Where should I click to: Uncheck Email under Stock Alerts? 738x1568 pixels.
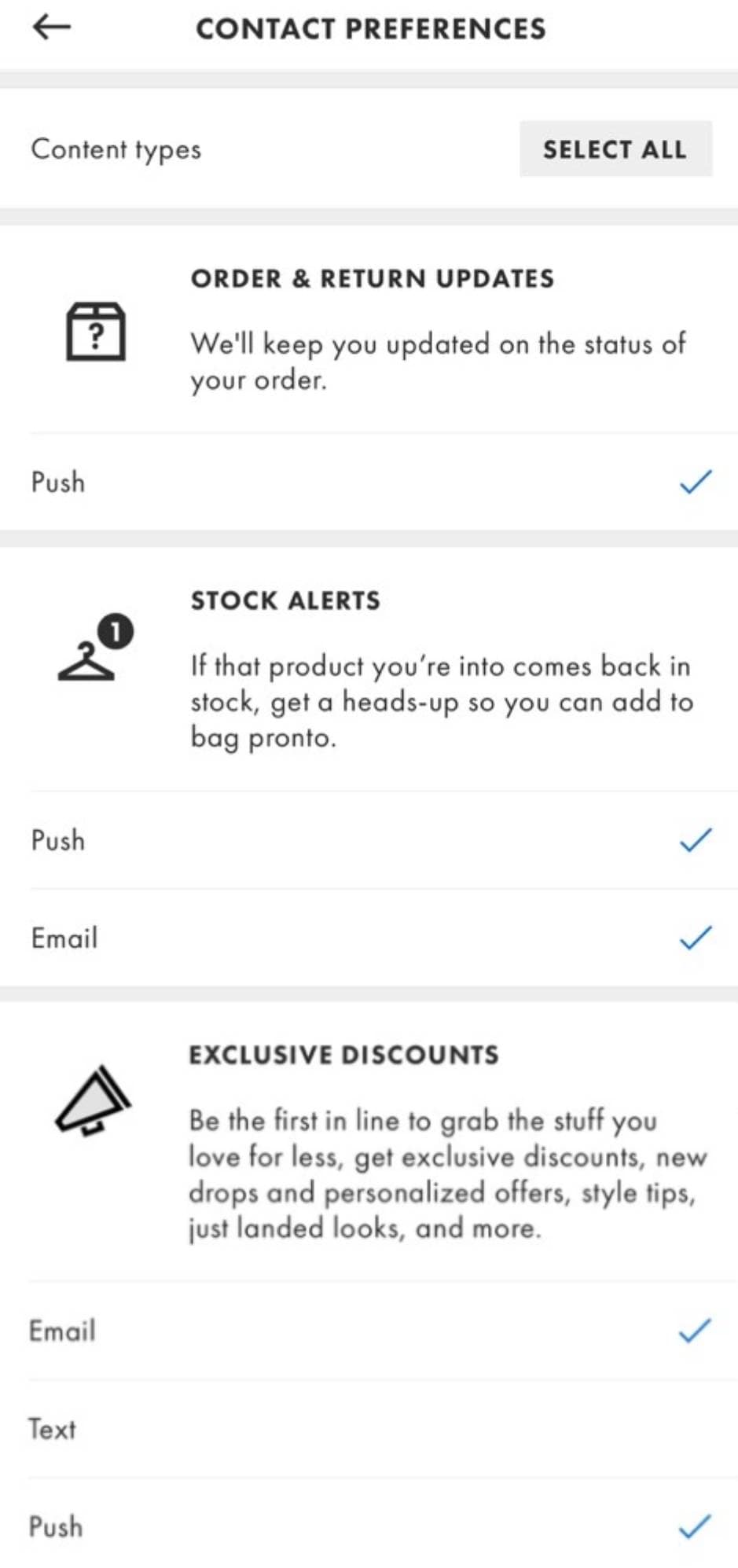(x=695, y=938)
